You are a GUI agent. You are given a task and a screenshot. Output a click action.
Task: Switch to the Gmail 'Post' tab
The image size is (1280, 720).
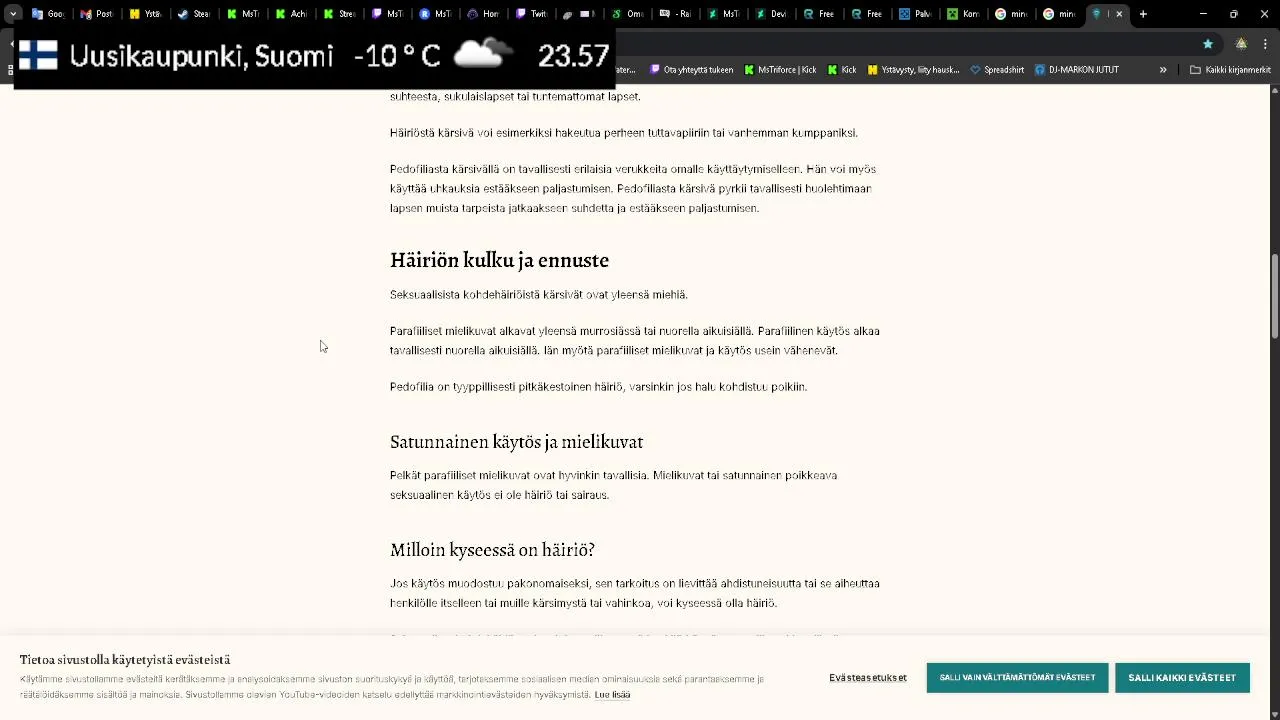(x=96, y=14)
